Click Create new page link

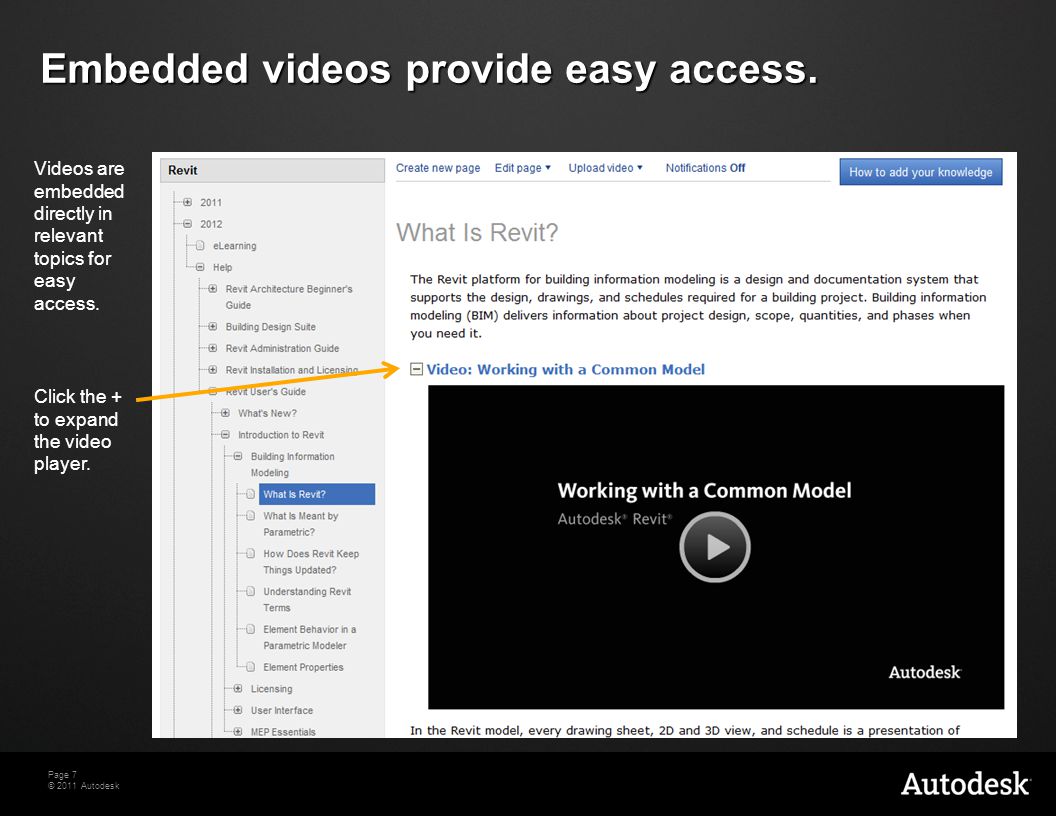click(x=438, y=168)
